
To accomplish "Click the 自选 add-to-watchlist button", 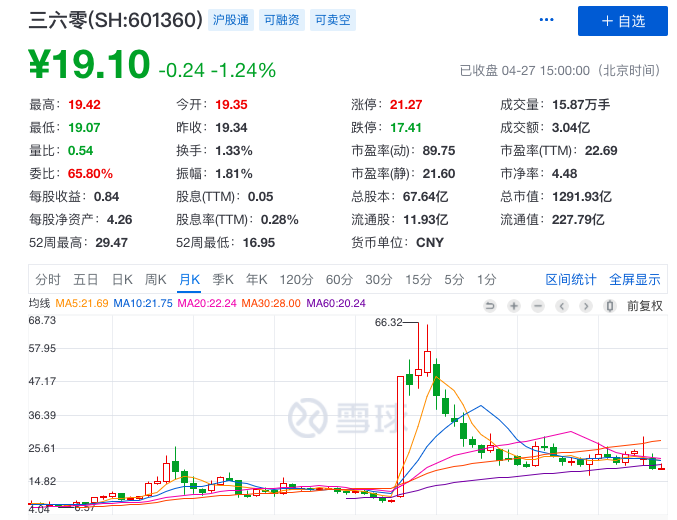I will [x=623, y=21].
